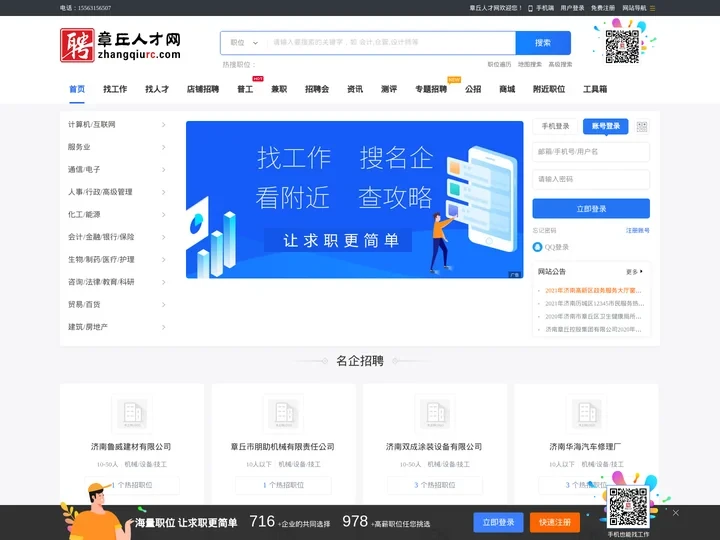This screenshot has height=540, width=720.
Task: Click the 注册账号 link
Action: pos(638,231)
